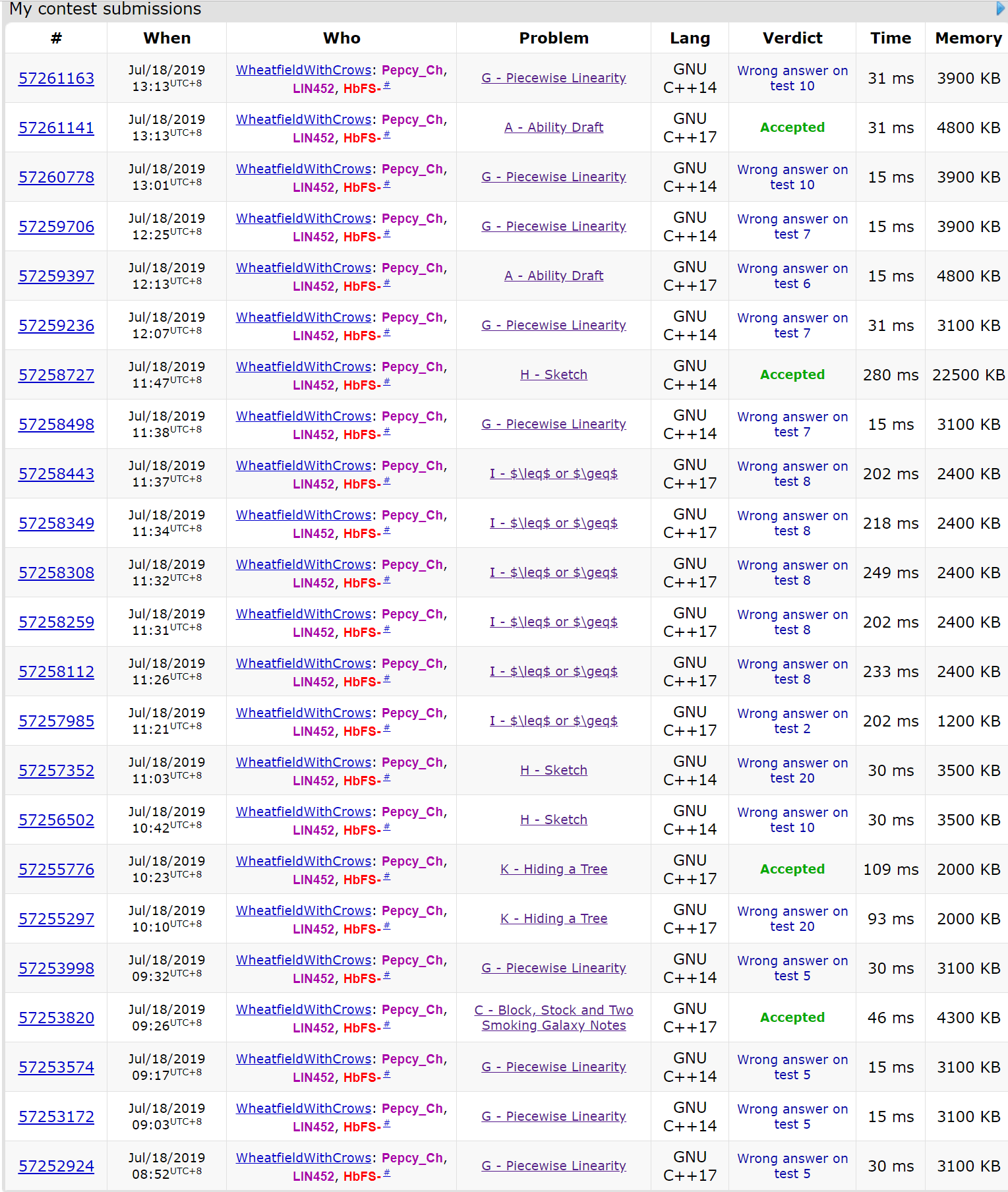Open the I - $\leq$ or $\geq$ problem in the 57257985 row
Viewport: 1008px width, 1192px height.
click(554, 721)
